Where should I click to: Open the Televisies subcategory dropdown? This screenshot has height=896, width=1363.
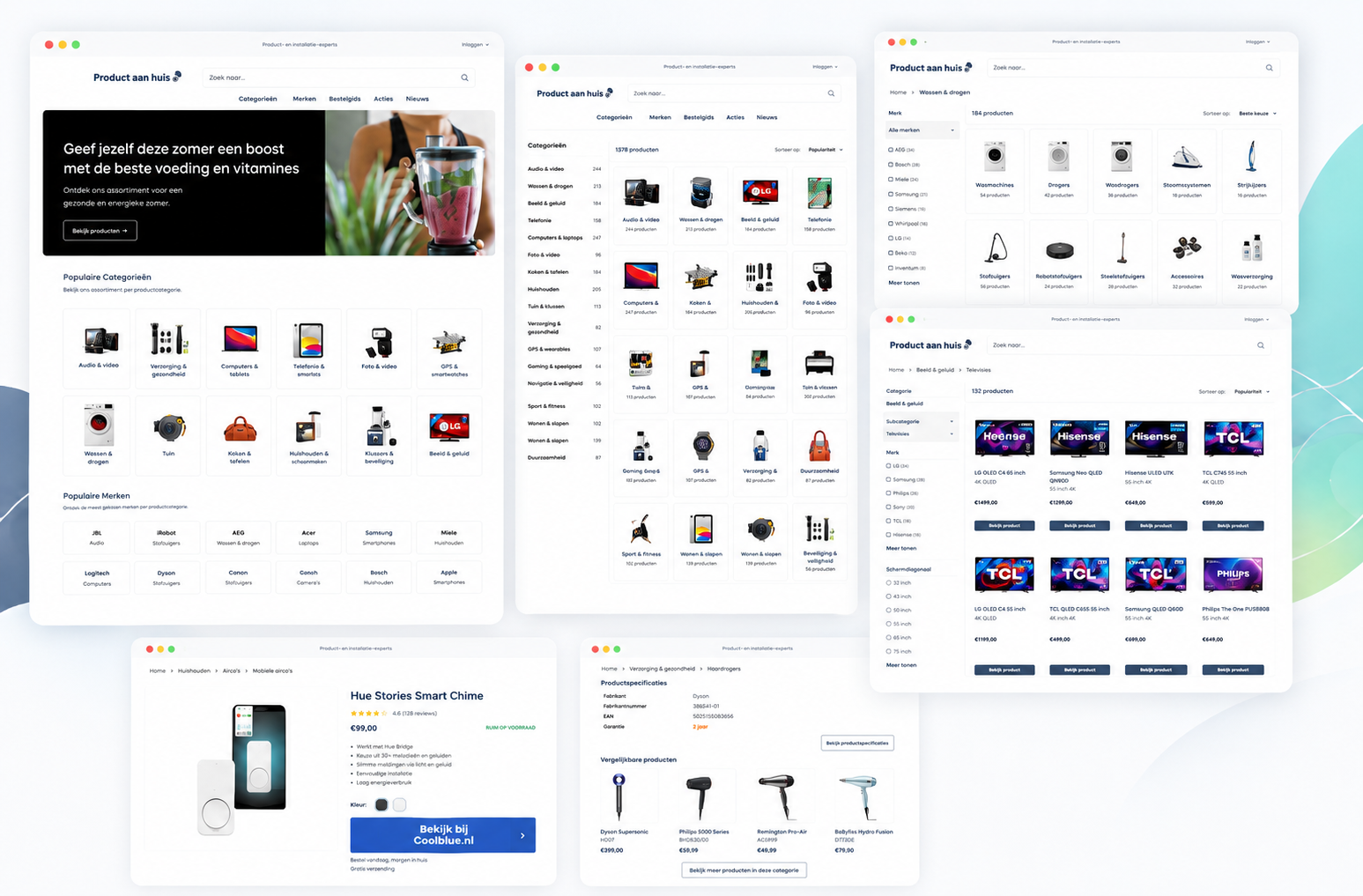920,433
